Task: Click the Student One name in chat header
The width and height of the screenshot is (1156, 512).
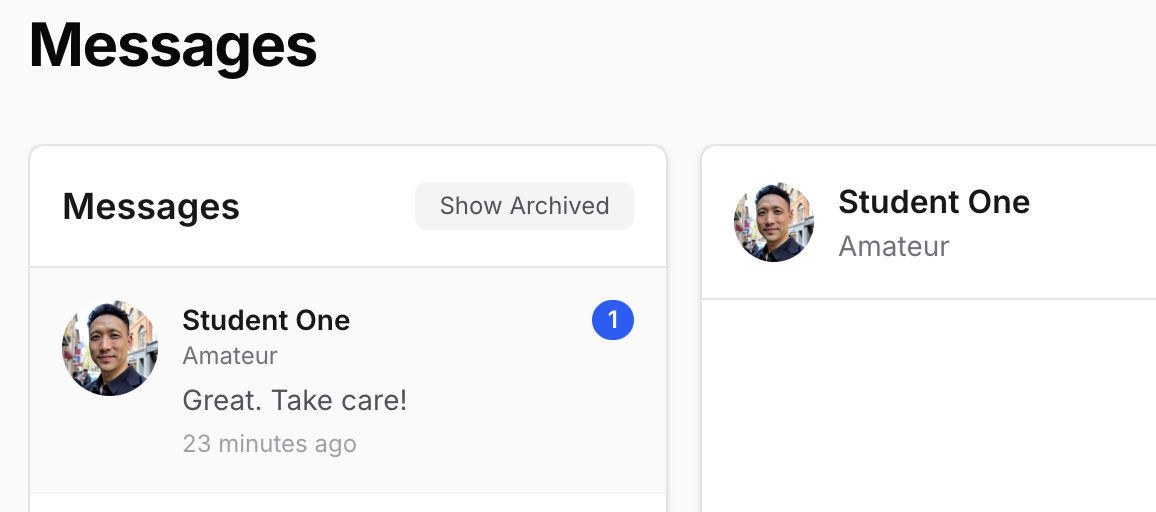Action: coord(934,202)
